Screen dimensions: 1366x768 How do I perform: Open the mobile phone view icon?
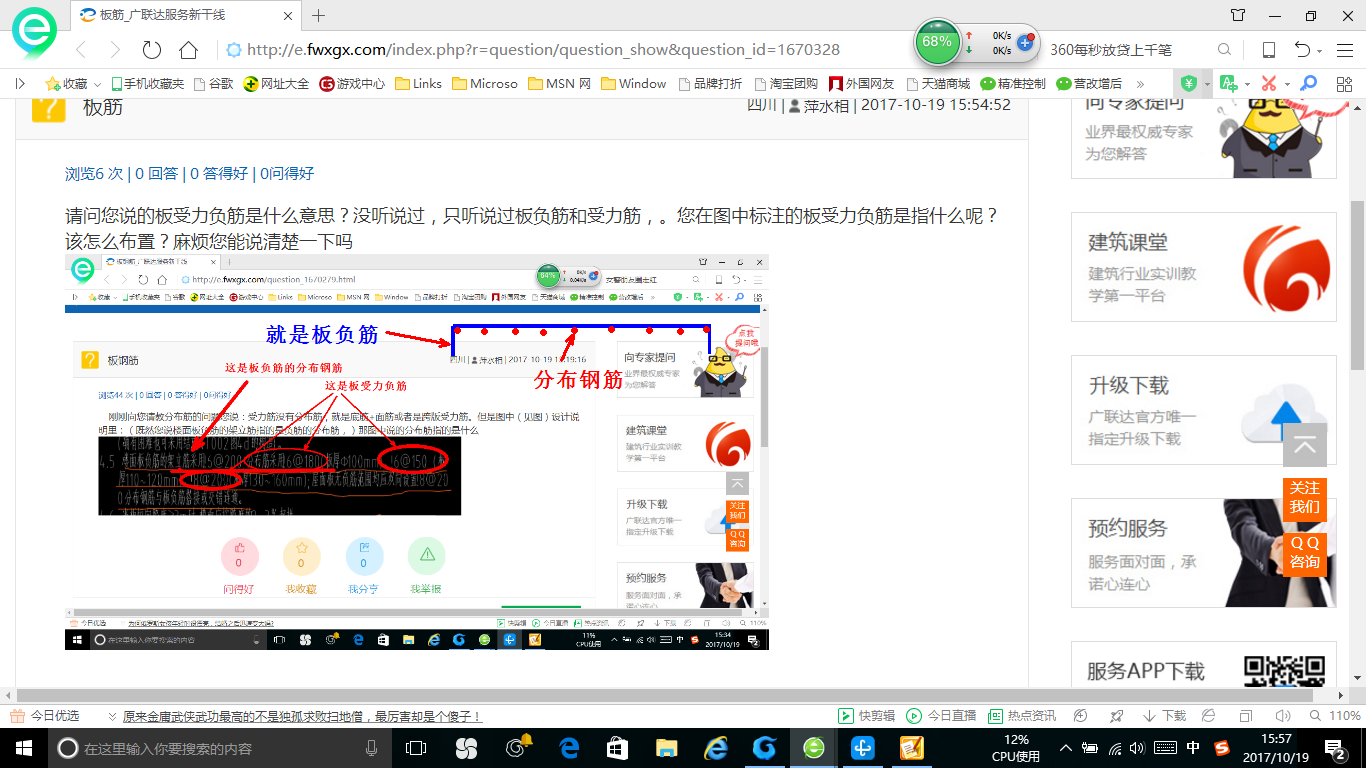click(x=1269, y=50)
